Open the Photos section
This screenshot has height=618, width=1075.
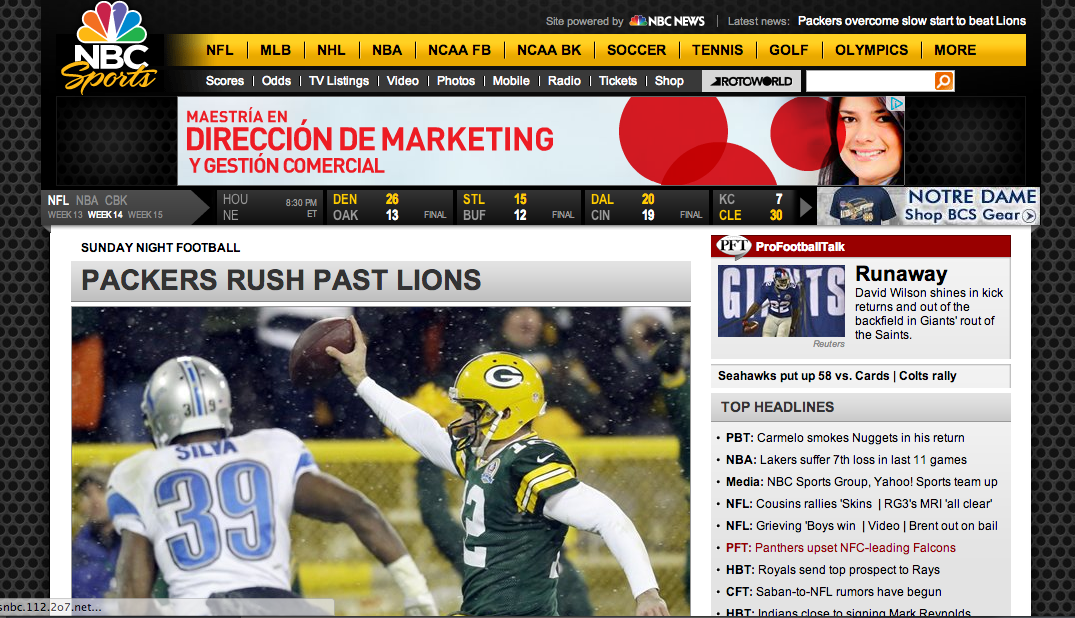pyautogui.click(x=456, y=81)
